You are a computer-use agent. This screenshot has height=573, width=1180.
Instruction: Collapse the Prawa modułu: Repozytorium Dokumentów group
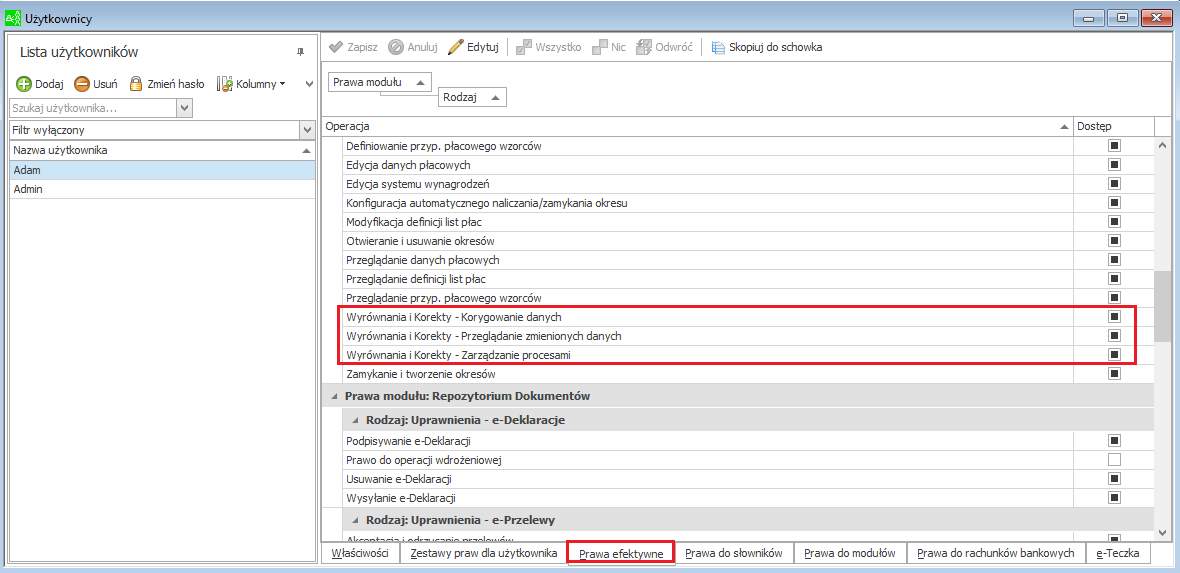[333, 395]
